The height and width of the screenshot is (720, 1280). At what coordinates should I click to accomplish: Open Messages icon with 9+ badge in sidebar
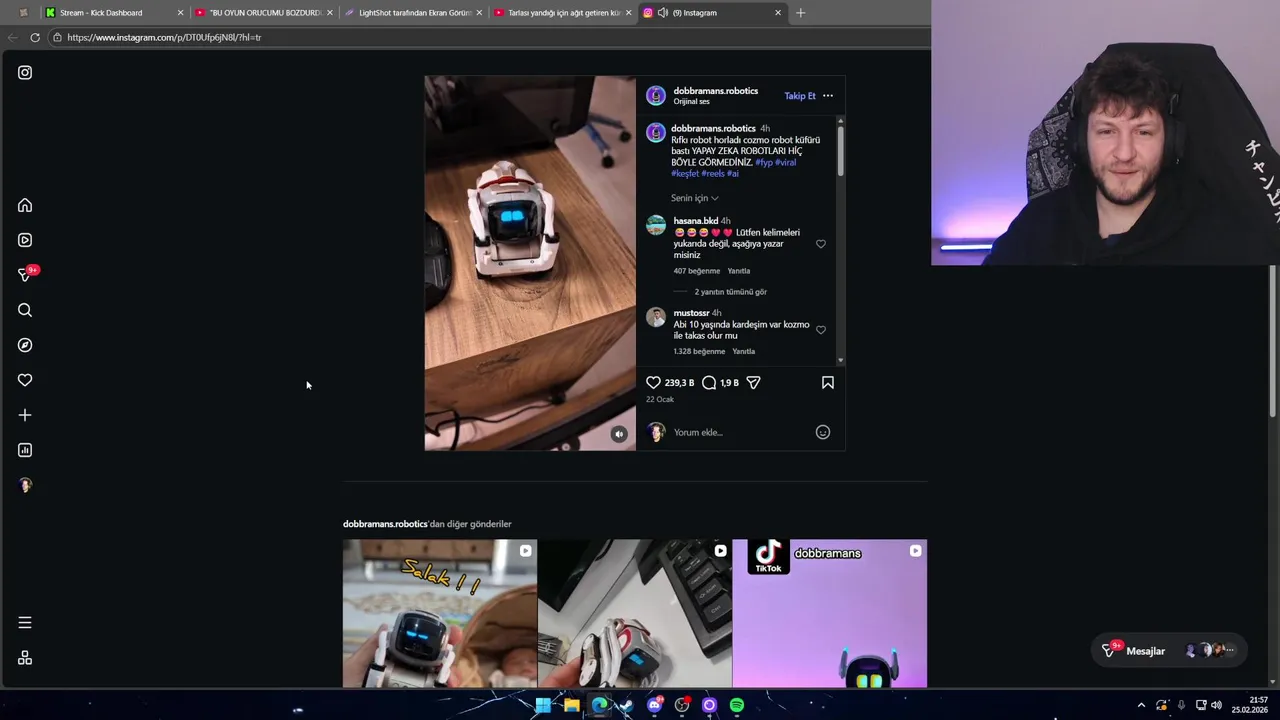point(26,274)
